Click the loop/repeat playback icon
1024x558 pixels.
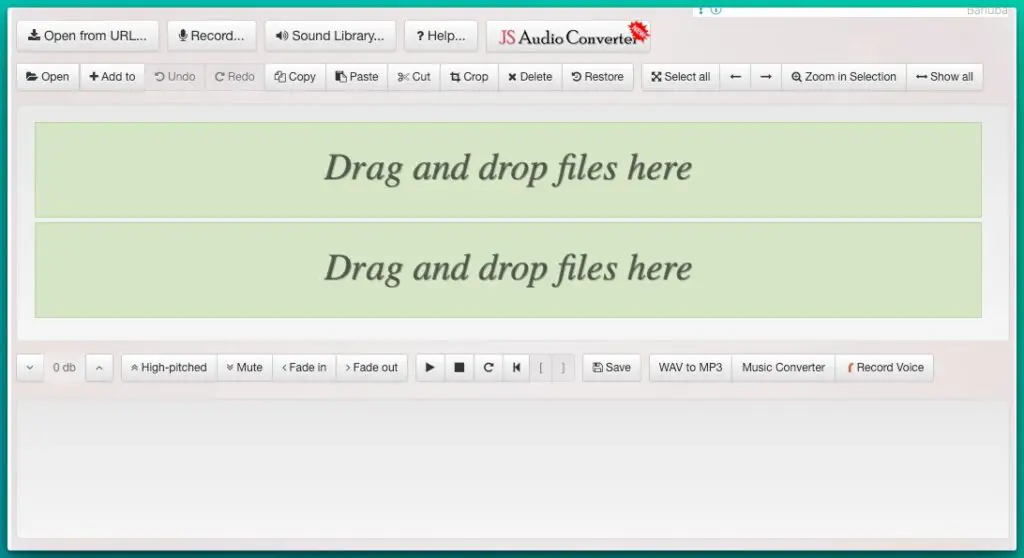[x=488, y=367]
